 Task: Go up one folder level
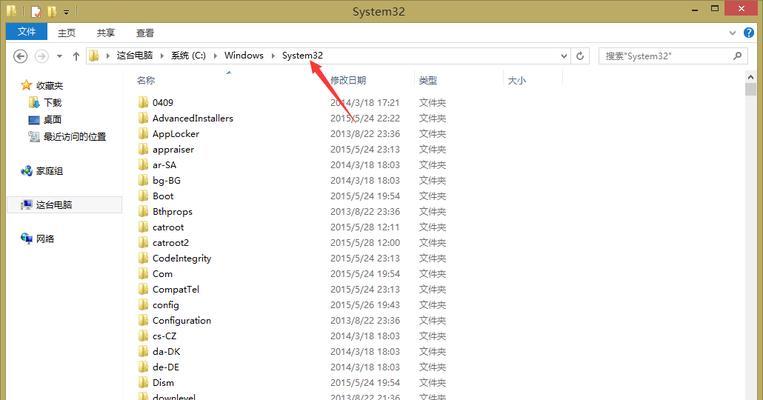(x=76, y=56)
